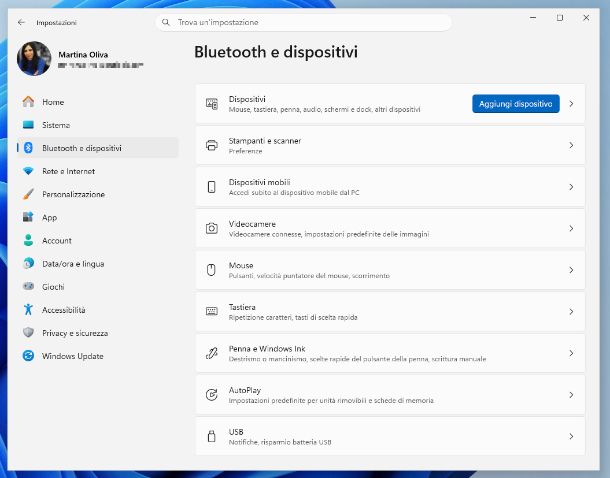Click the Privacy e sicurezza shield icon
Image resolution: width=610 pixels, height=478 pixels.
pos(28,333)
